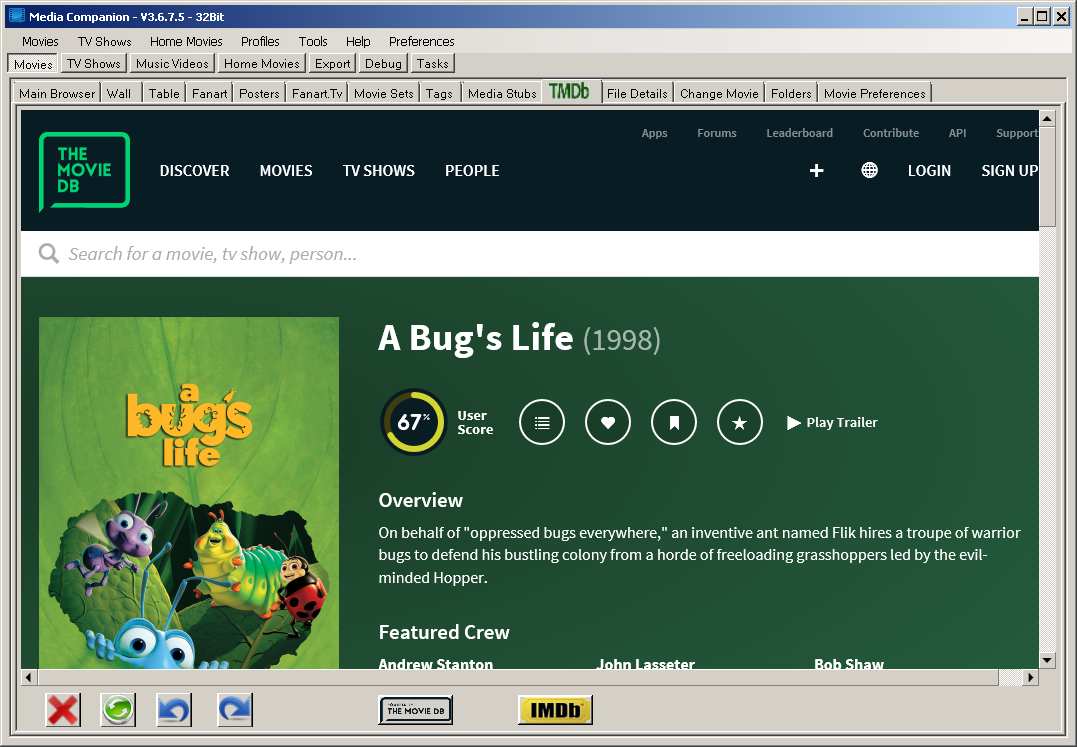Viewport: 1077px width, 747px height.
Task: Click the horizontal scrollbar left arrow
Action: [28, 677]
